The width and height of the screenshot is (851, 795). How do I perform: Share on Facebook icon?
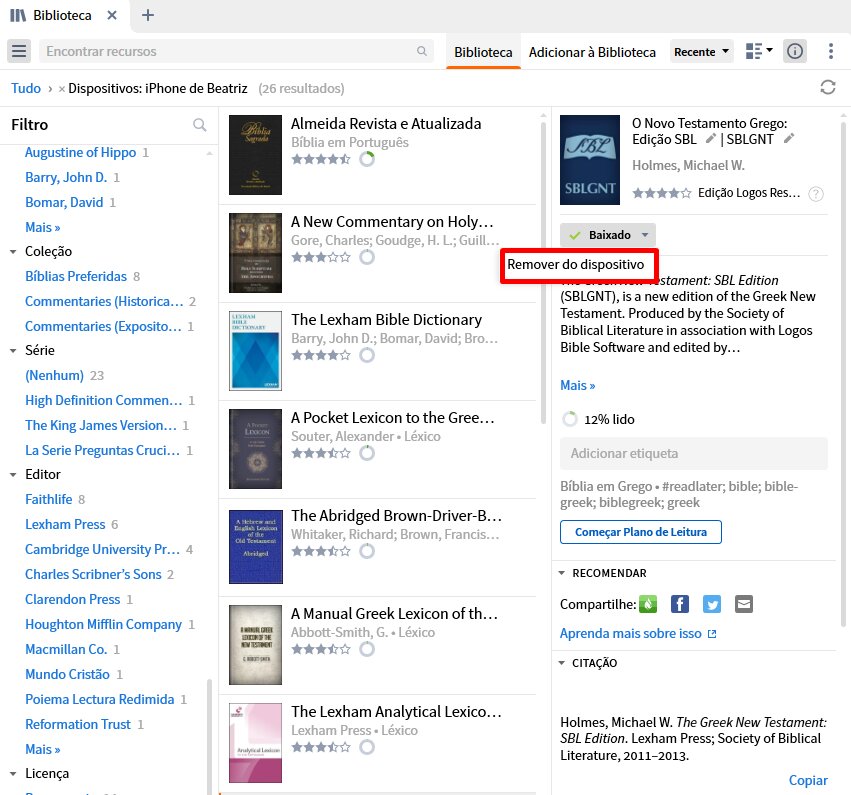680,604
